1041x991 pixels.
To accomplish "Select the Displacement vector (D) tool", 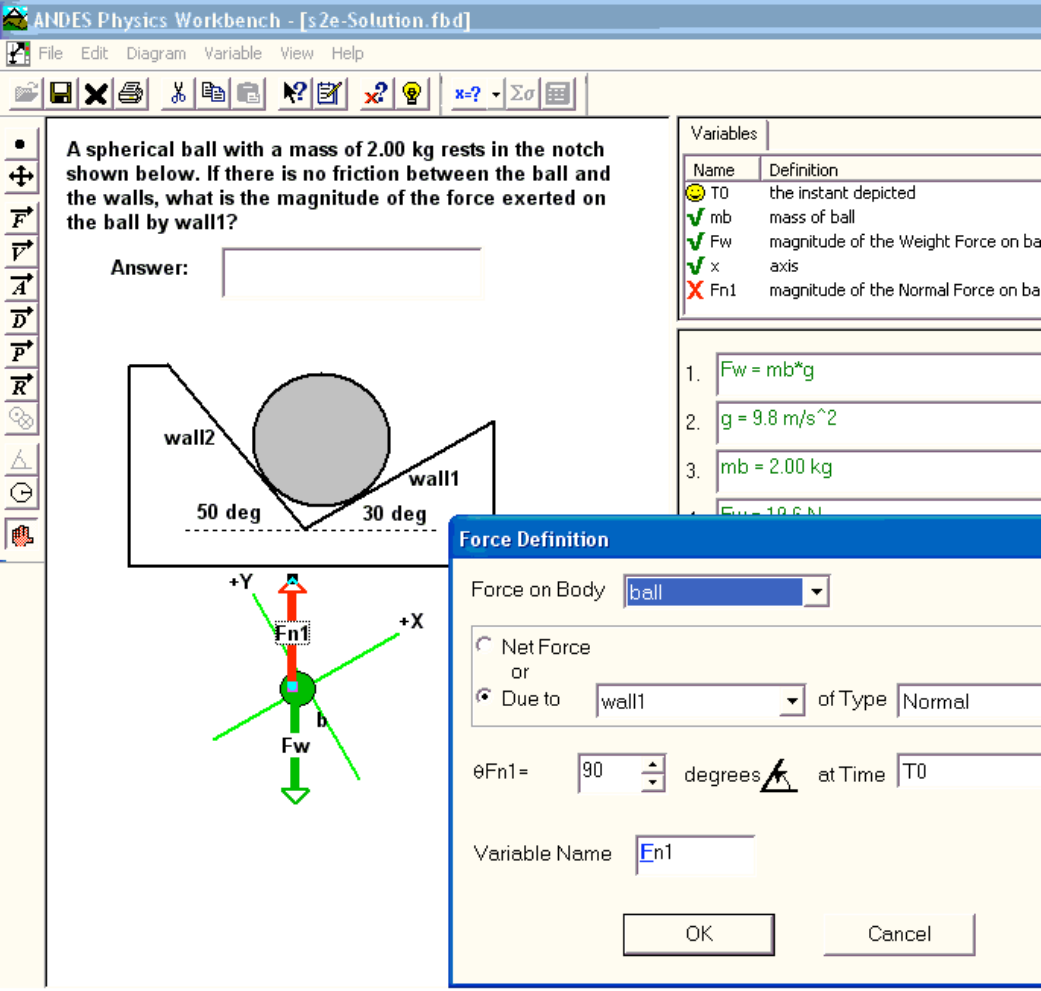I will pyautogui.click(x=21, y=319).
